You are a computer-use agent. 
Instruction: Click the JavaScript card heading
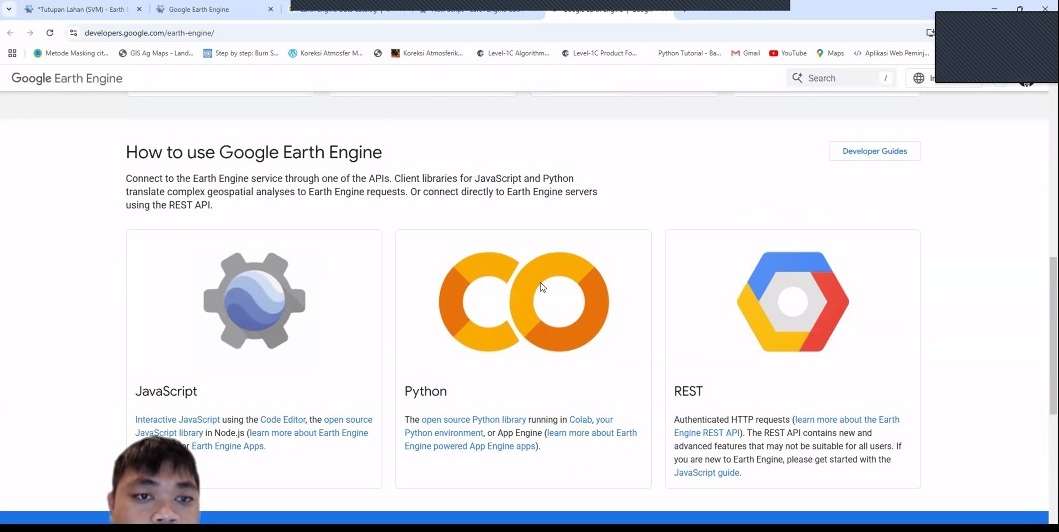tap(166, 392)
